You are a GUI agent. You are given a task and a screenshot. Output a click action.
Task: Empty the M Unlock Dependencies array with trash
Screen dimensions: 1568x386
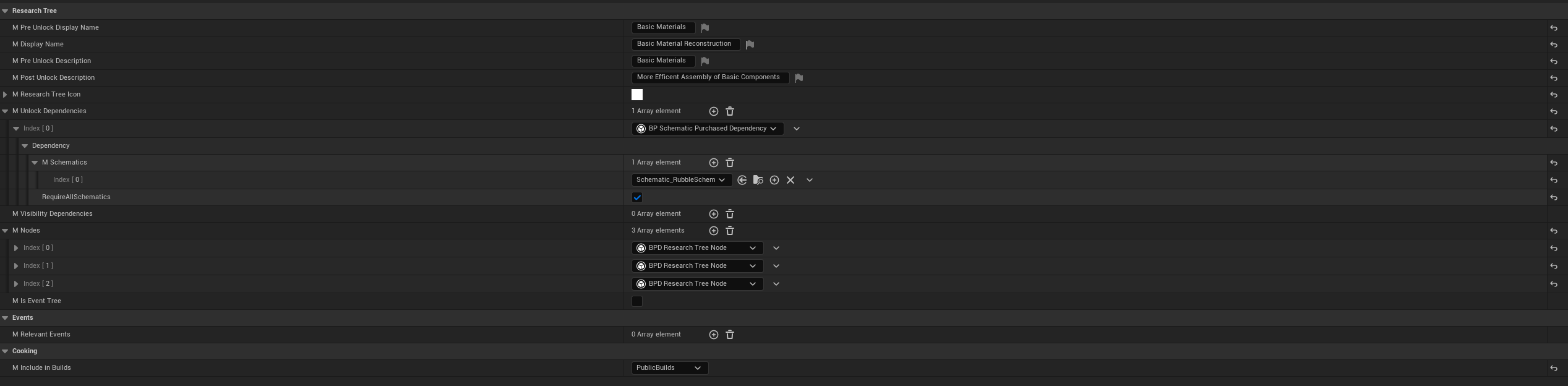(x=730, y=111)
